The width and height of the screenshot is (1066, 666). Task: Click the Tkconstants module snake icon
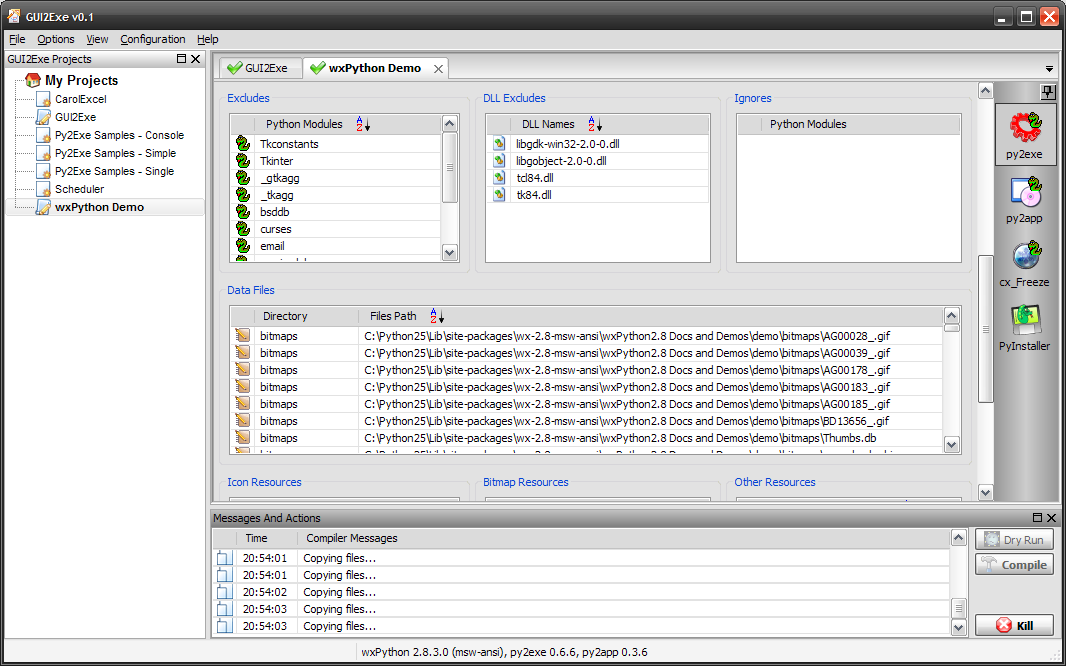[x=242, y=144]
